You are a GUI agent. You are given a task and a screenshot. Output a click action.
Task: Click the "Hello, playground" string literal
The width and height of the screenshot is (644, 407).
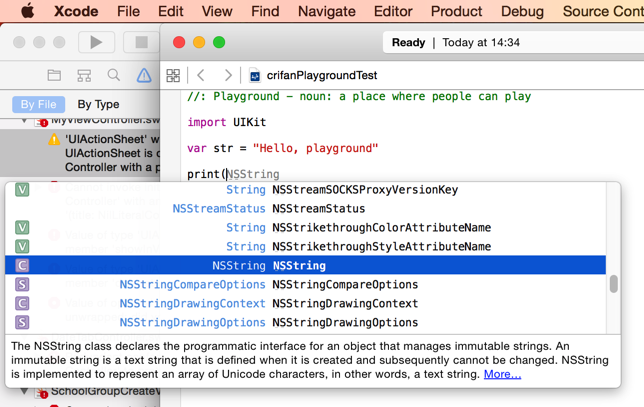[x=315, y=148]
